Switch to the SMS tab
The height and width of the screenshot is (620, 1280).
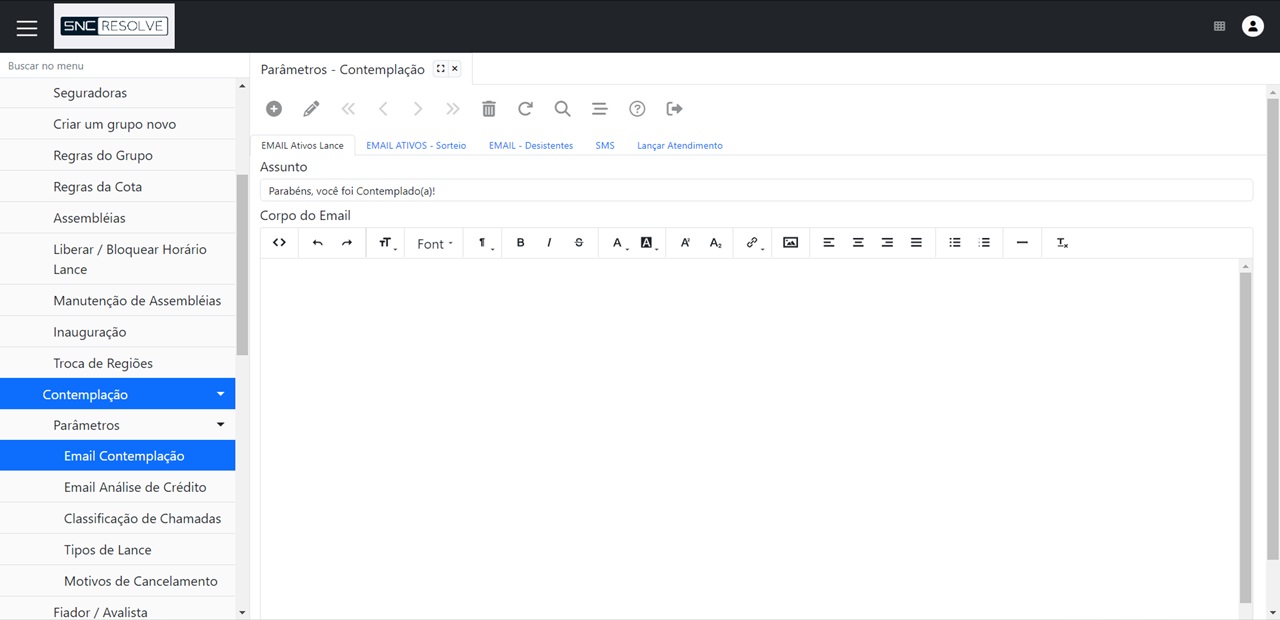(605, 146)
